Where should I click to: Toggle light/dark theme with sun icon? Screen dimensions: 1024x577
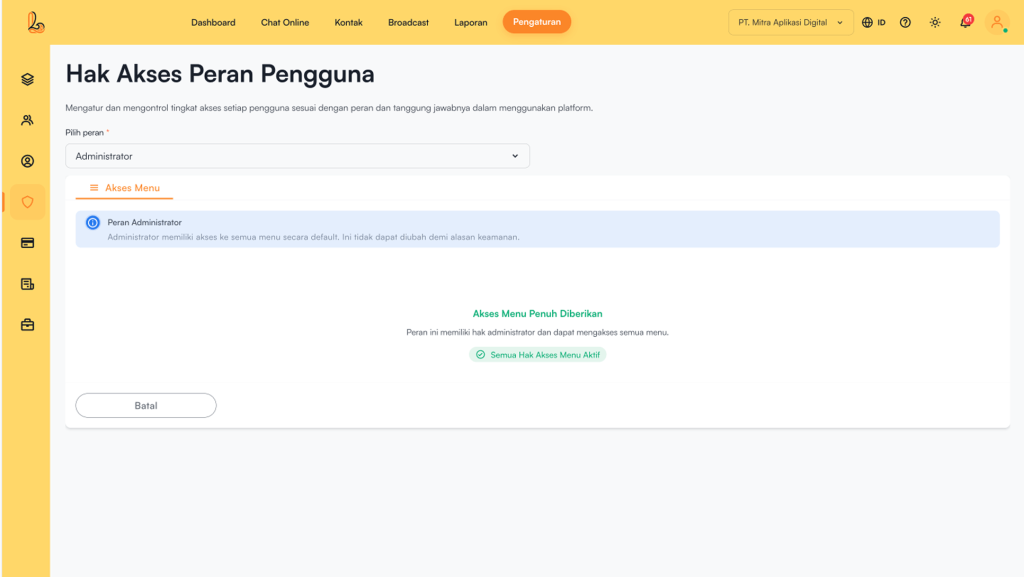point(935,22)
